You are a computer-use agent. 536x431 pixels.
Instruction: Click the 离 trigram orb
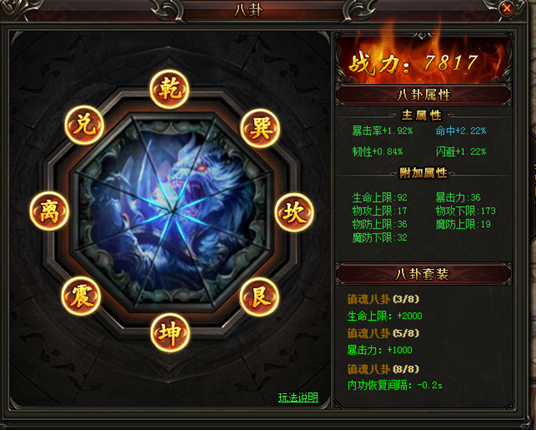coord(49,211)
